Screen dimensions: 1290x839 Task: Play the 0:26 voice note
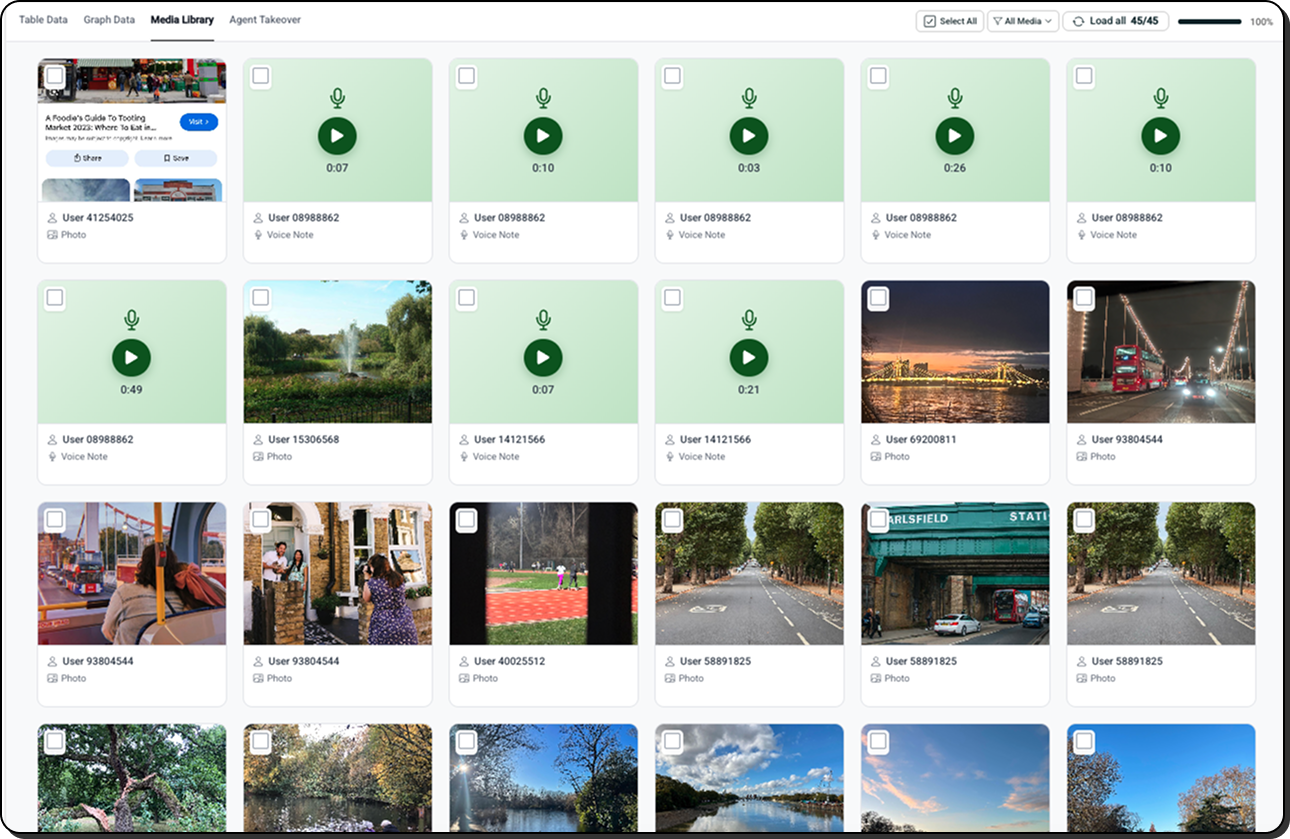coord(954,136)
